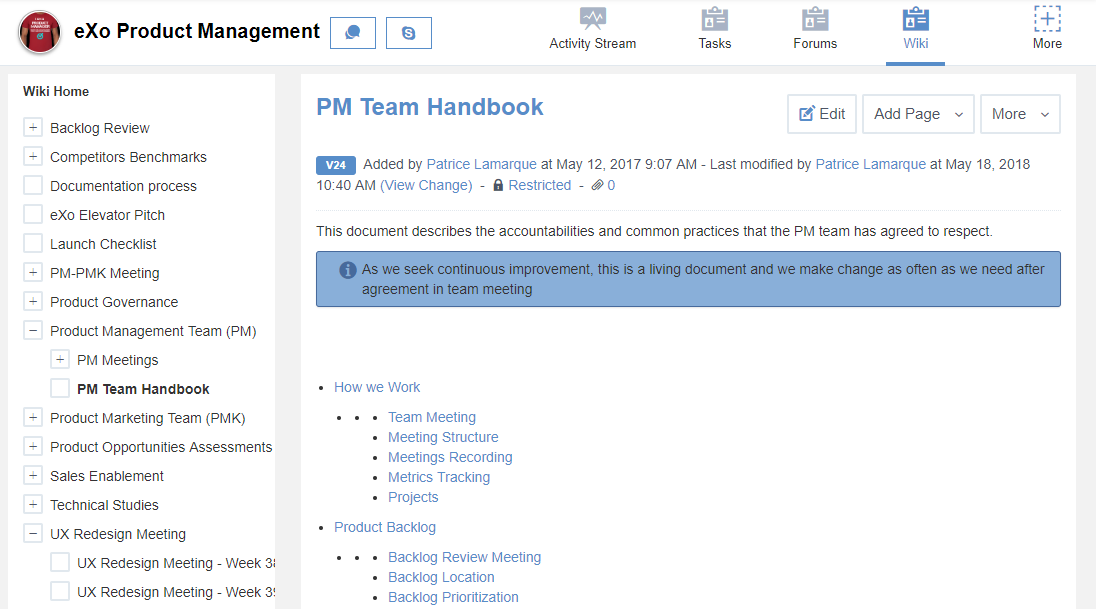Open the Launch Checklist page
The width and height of the screenshot is (1096, 609).
[103, 244]
